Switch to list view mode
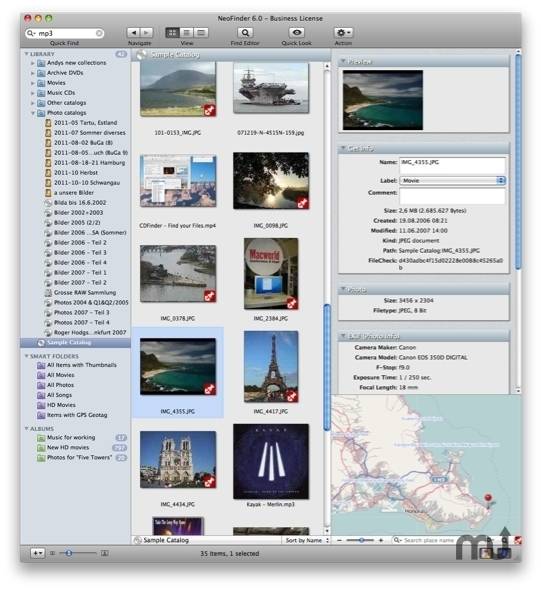Image resolution: width=541 pixels, height=590 pixels. tap(187, 33)
